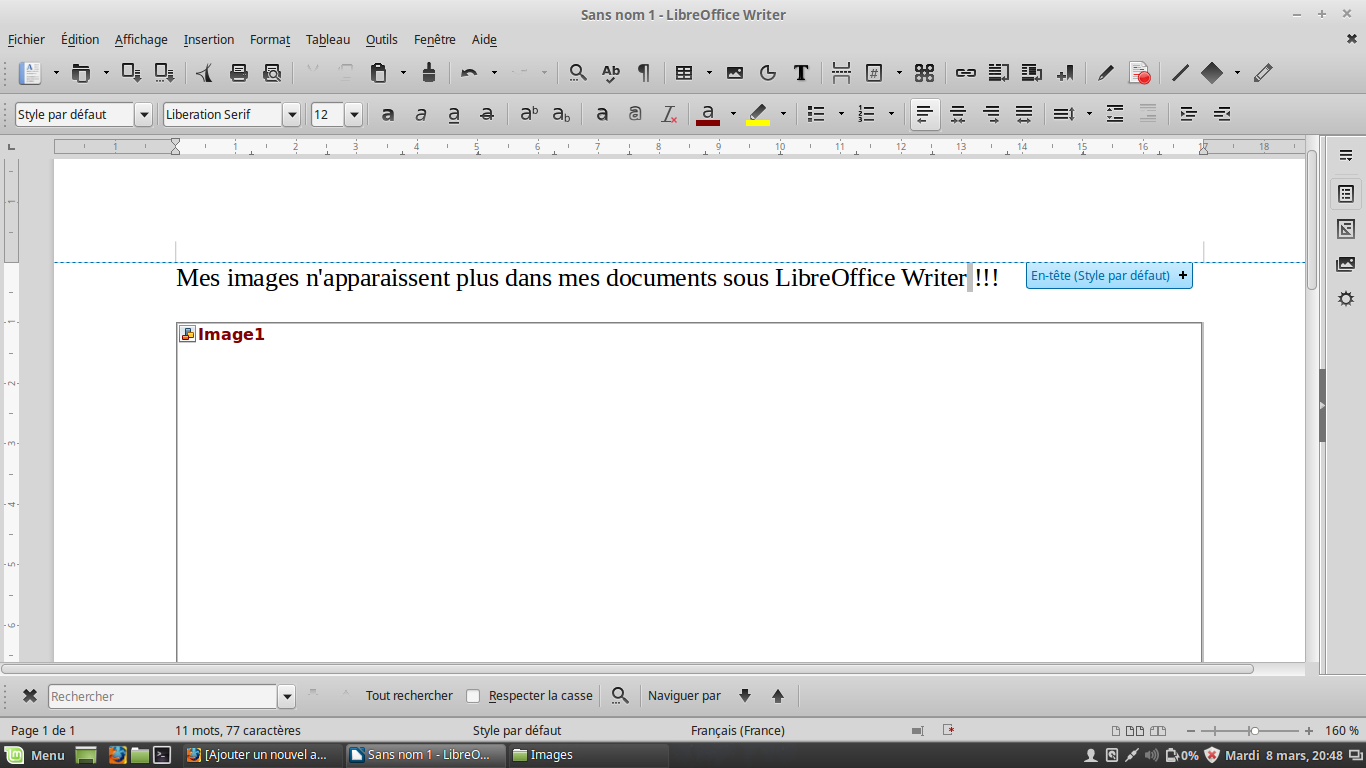Image resolution: width=1366 pixels, height=768 pixels.
Task: Apply superscript formatting
Action: tap(529, 114)
